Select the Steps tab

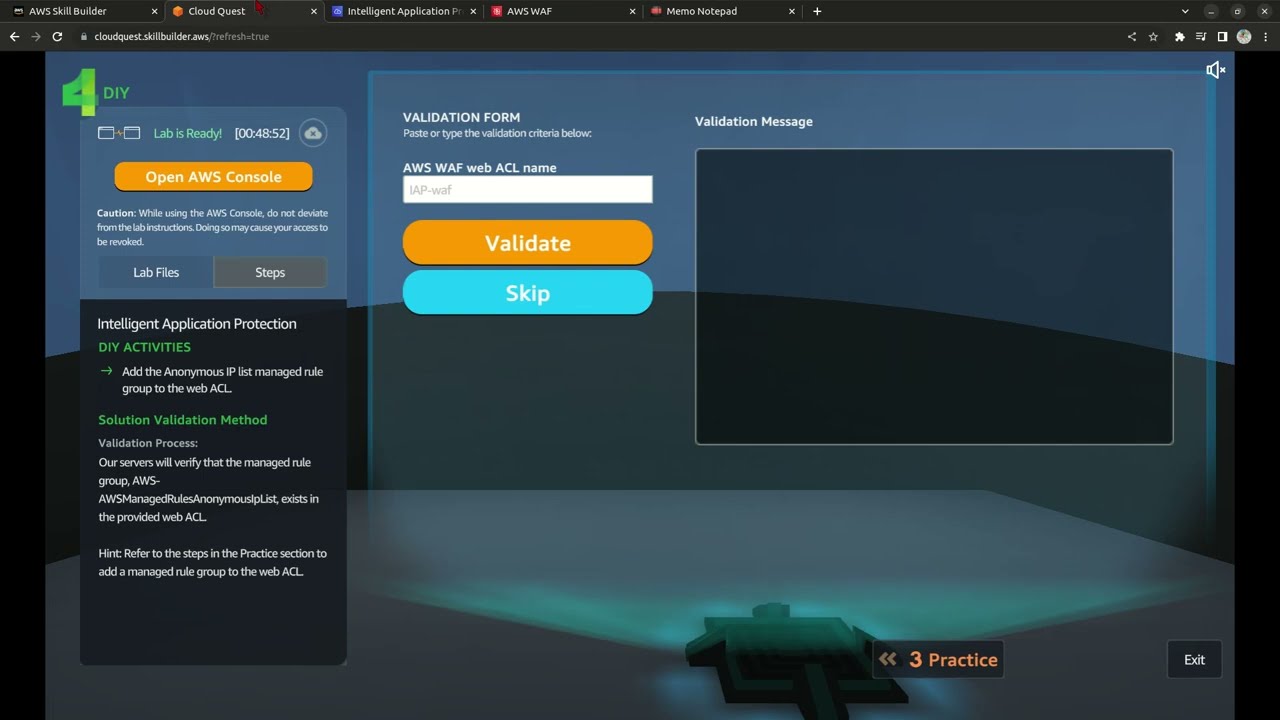click(270, 272)
